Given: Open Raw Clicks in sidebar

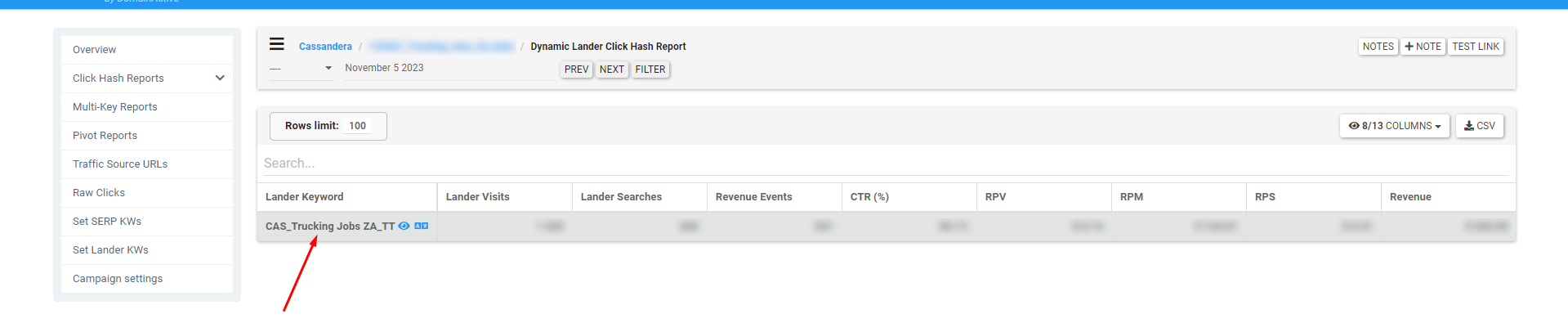Looking at the screenshot, I should (147, 193).
